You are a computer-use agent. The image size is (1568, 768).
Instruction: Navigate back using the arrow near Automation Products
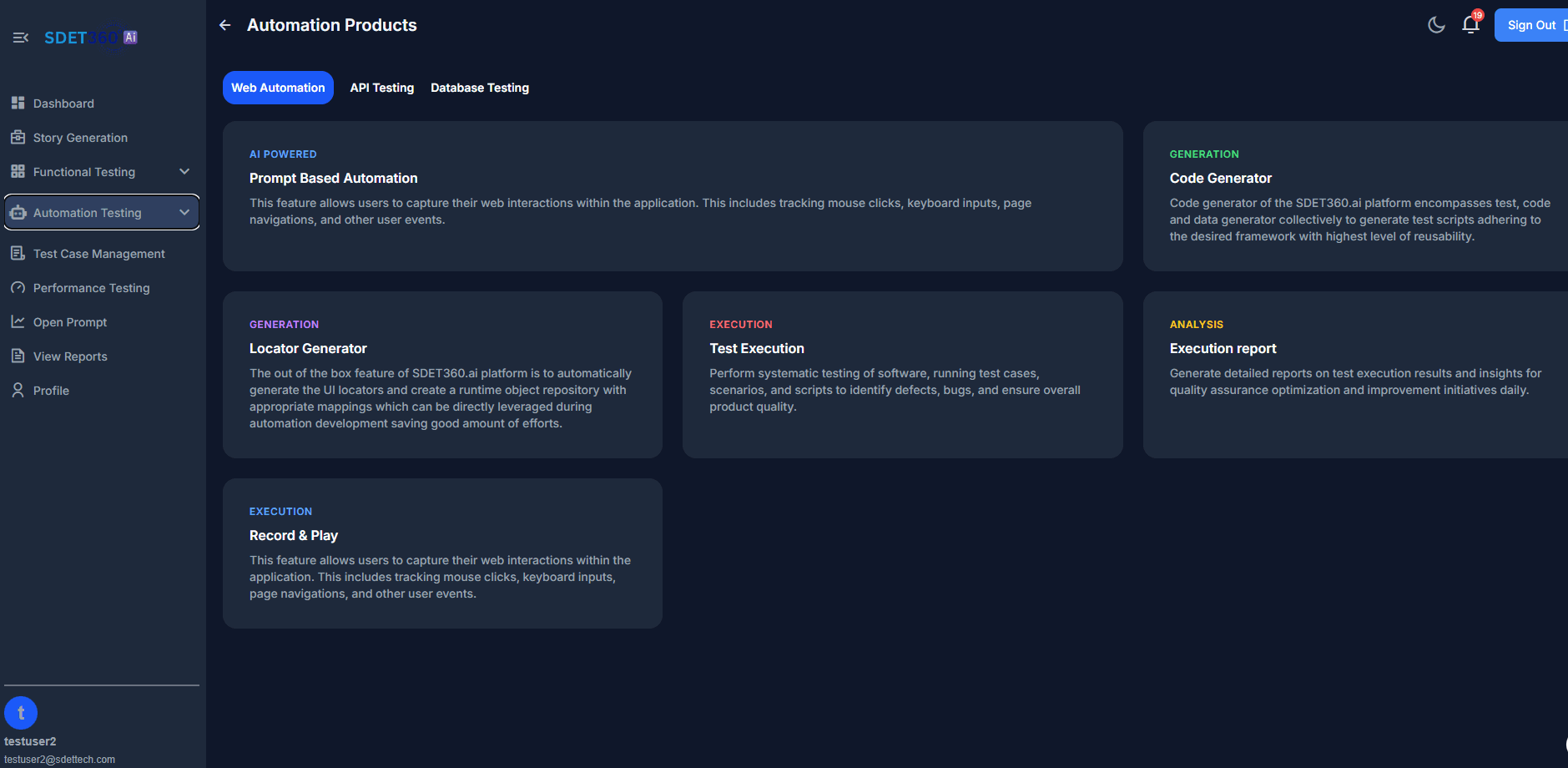pyautogui.click(x=224, y=25)
